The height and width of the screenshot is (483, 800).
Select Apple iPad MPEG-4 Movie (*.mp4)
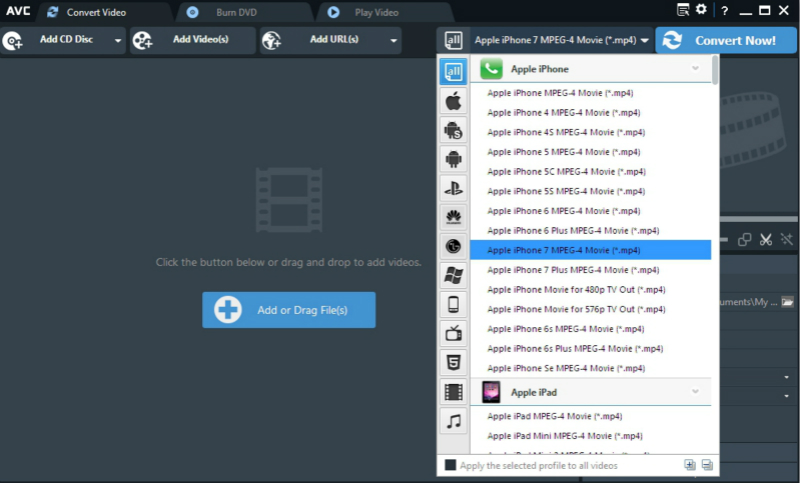pyautogui.click(x=590, y=416)
